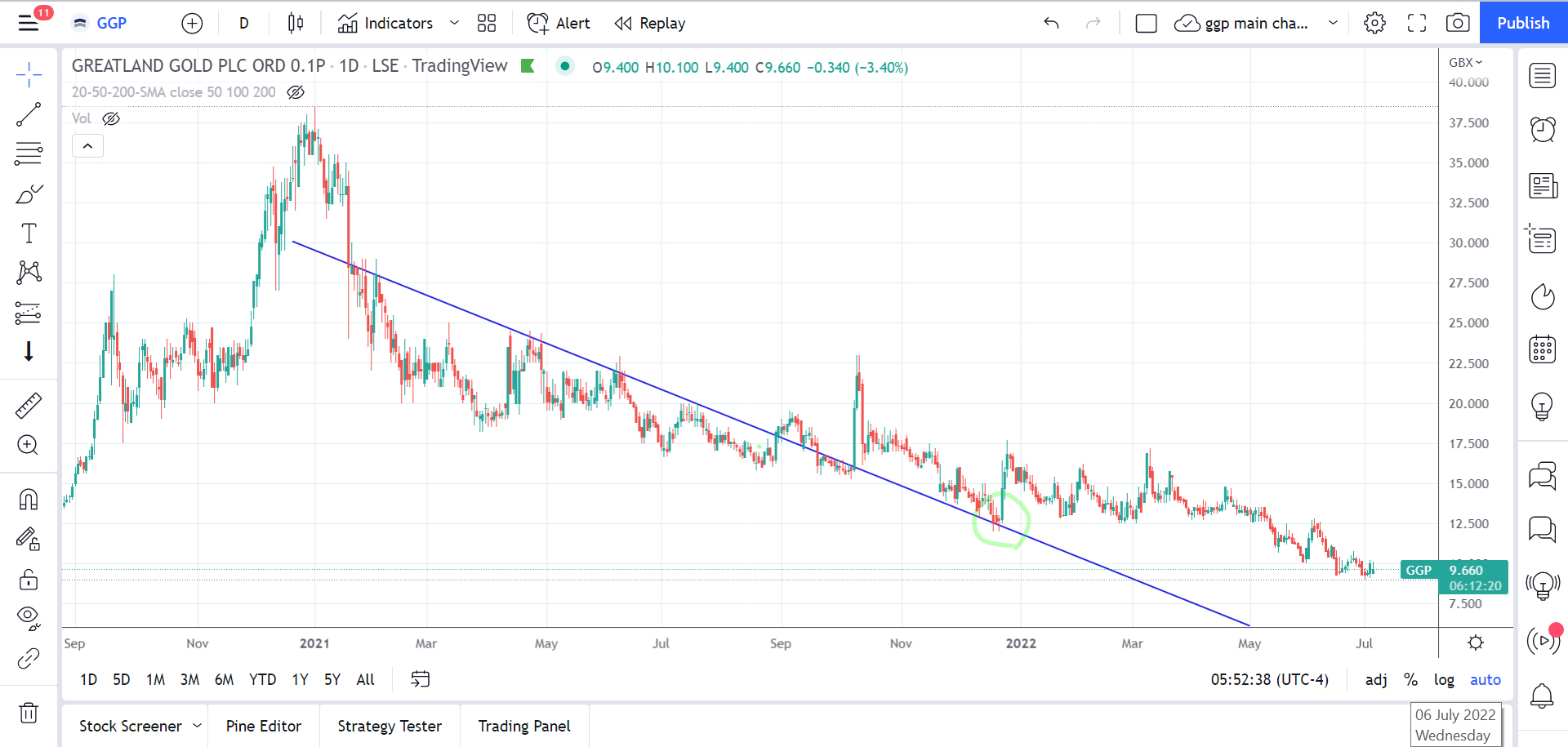Collapse the indicator legend with chevron
Screen dimensions: 1568x747
[87, 146]
